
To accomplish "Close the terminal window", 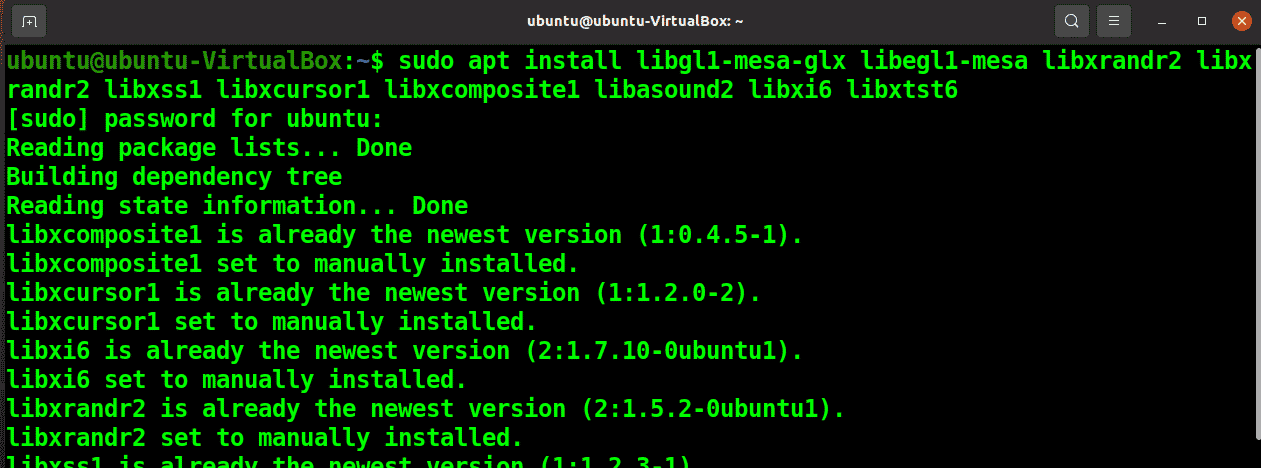I will (x=1241, y=20).
